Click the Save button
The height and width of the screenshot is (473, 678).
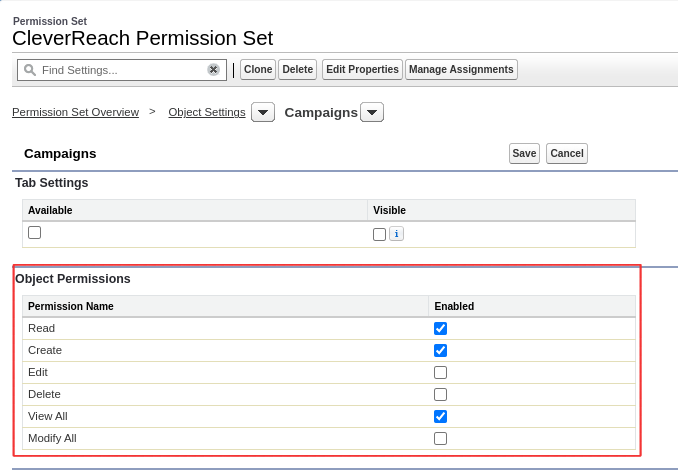point(524,153)
